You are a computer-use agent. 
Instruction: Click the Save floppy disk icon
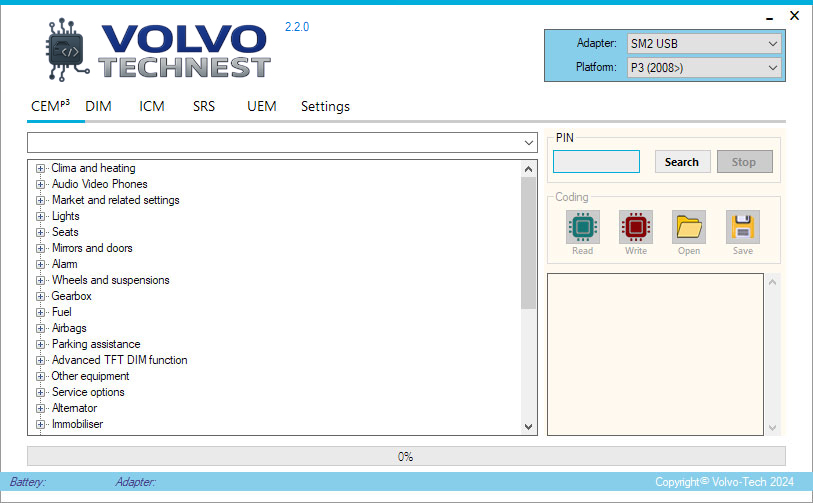[x=743, y=227]
